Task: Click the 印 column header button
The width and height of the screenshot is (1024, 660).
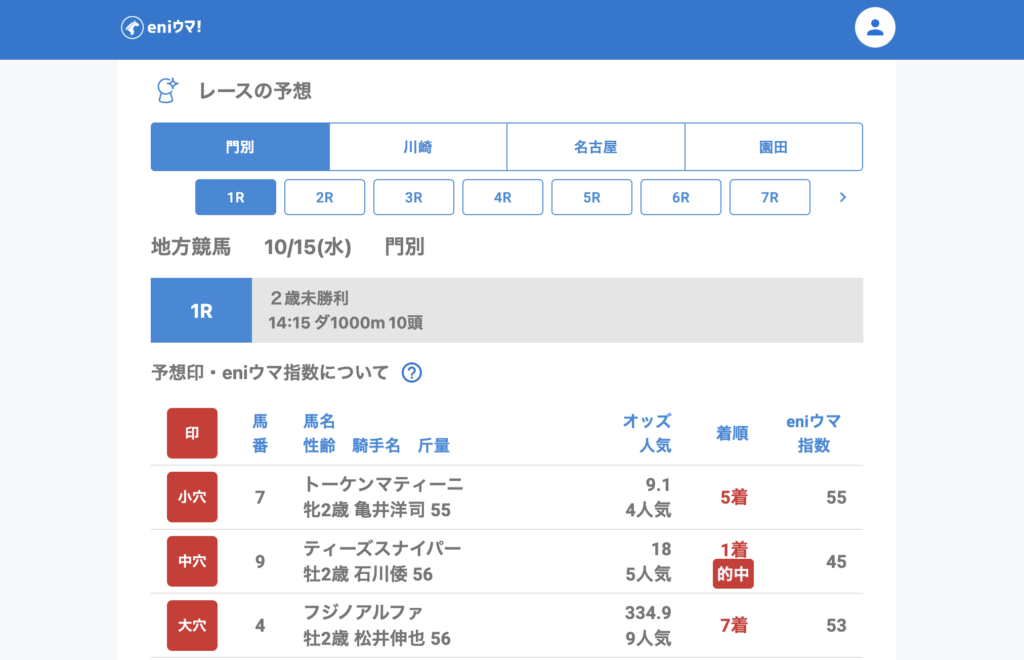Action: [x=192, y=433]
